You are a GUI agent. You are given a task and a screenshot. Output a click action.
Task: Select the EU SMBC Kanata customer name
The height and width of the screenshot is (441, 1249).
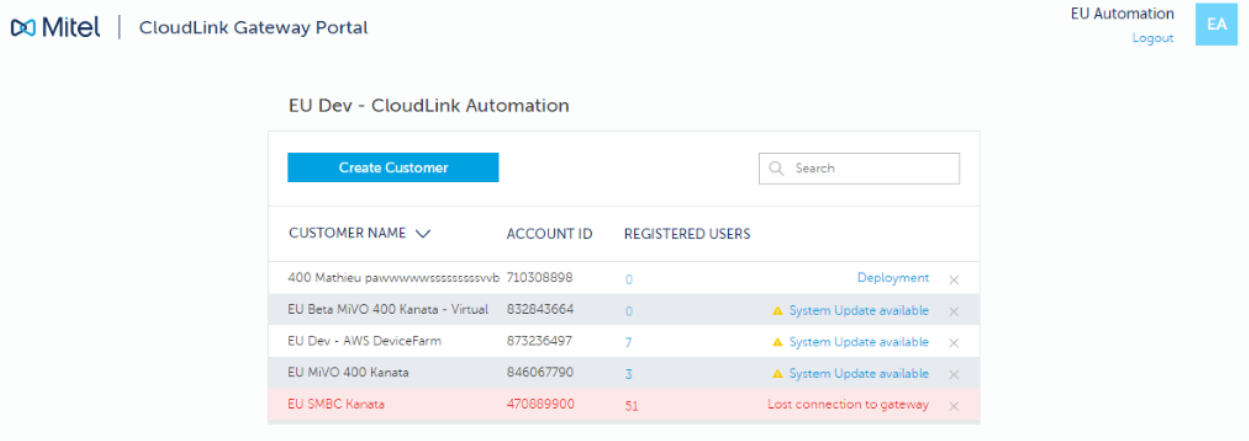click(x=336, y=405)
